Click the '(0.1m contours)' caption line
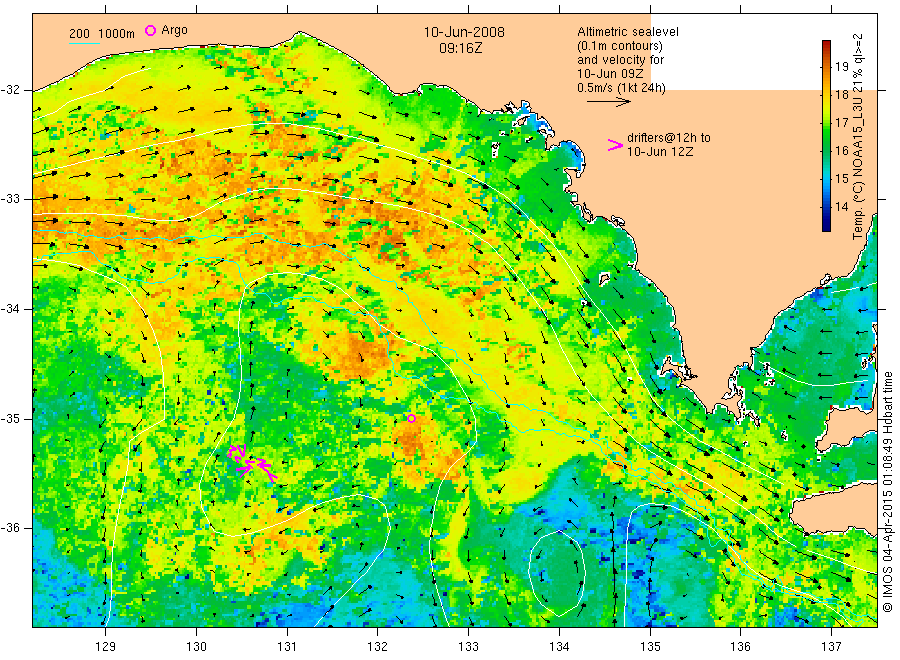The width and height of the screenshot is (900, 660). (619, 46)
